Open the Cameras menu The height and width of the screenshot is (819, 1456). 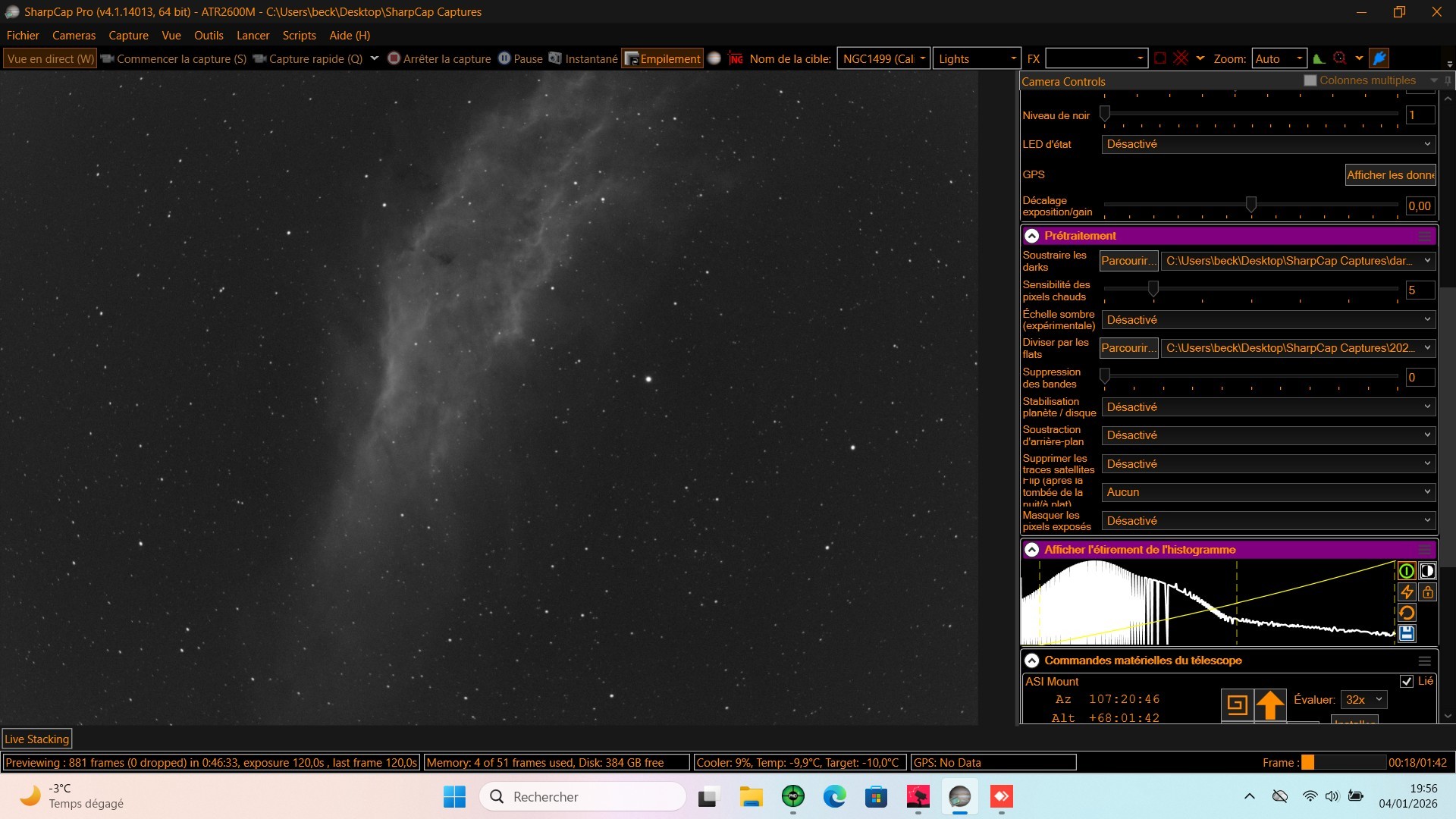tap(74, 36)
